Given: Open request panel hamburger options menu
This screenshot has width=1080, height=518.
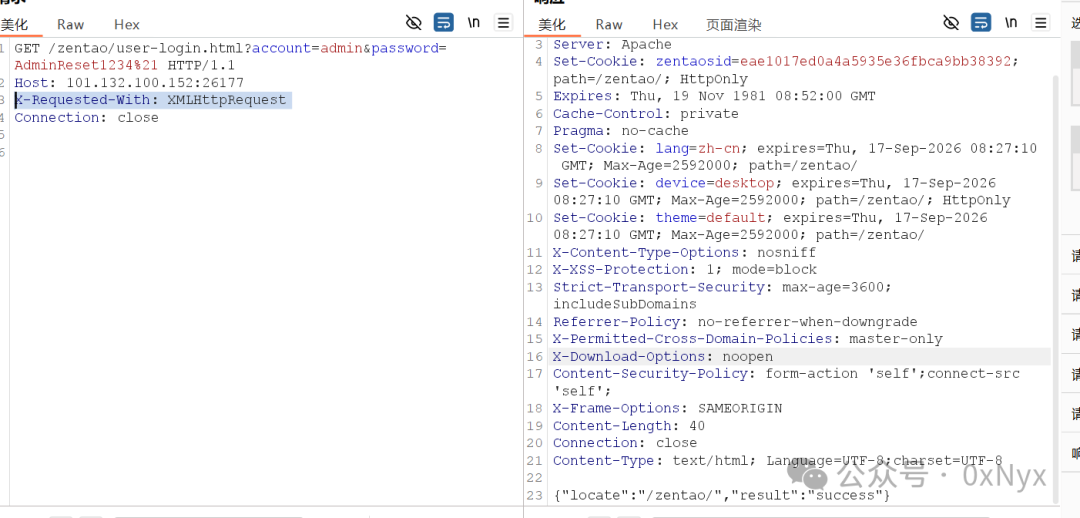Looking at the screenshot, I should [504, 23].
